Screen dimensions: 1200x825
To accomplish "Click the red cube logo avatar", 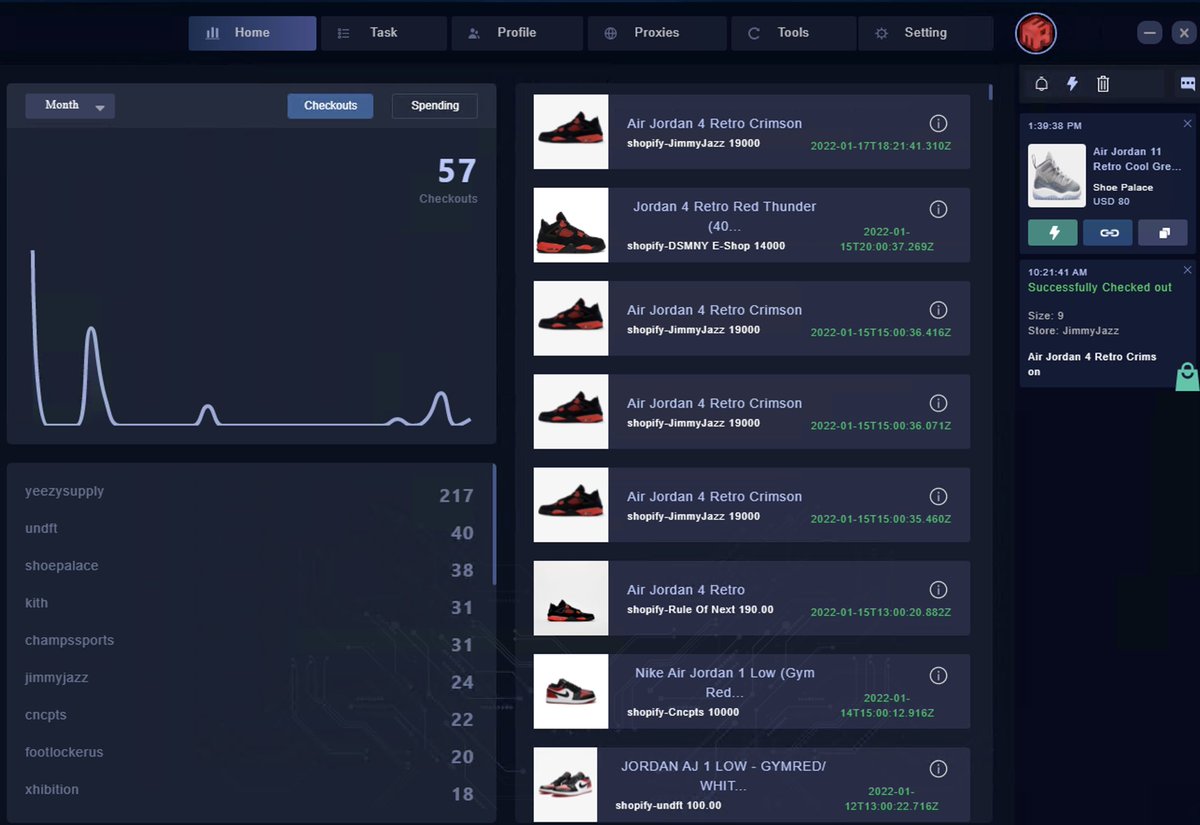I will pos(1036,34).
